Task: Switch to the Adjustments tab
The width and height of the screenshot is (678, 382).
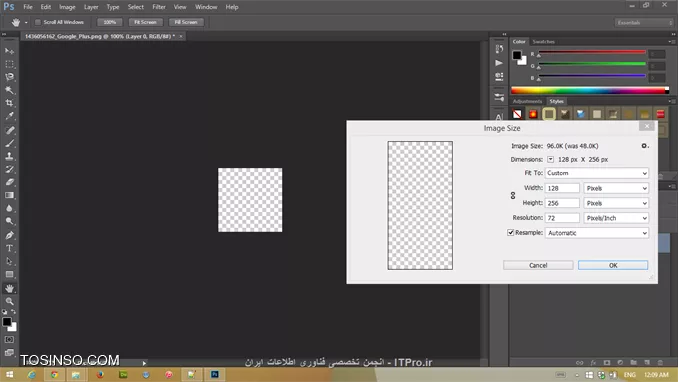Action: [x=527, y=101]
